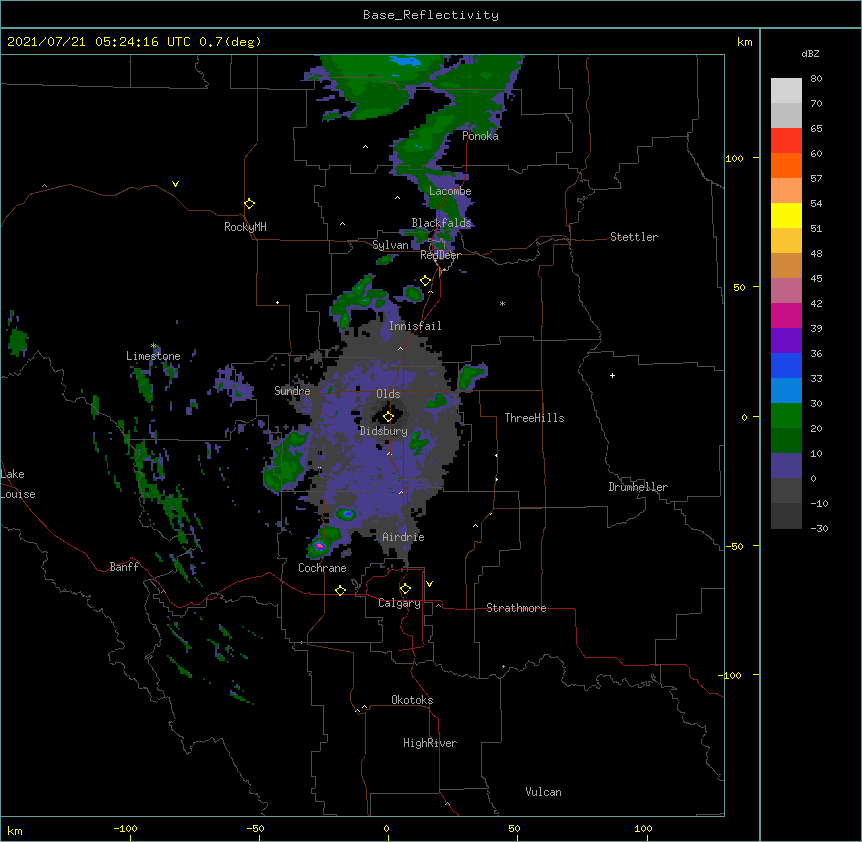Select the Calgary label
862x842 pixels.
point(399,603)
